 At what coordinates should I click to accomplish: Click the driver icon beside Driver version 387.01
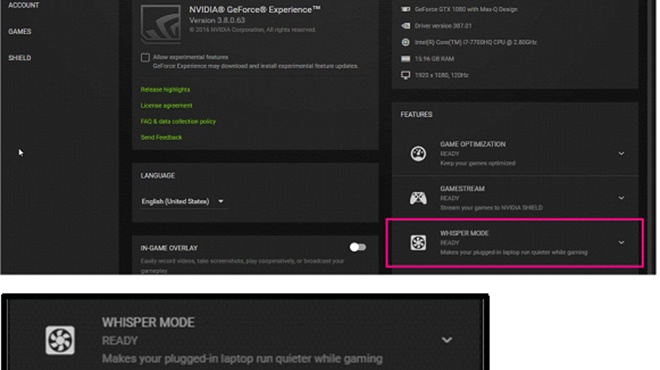tap(405, 26)
